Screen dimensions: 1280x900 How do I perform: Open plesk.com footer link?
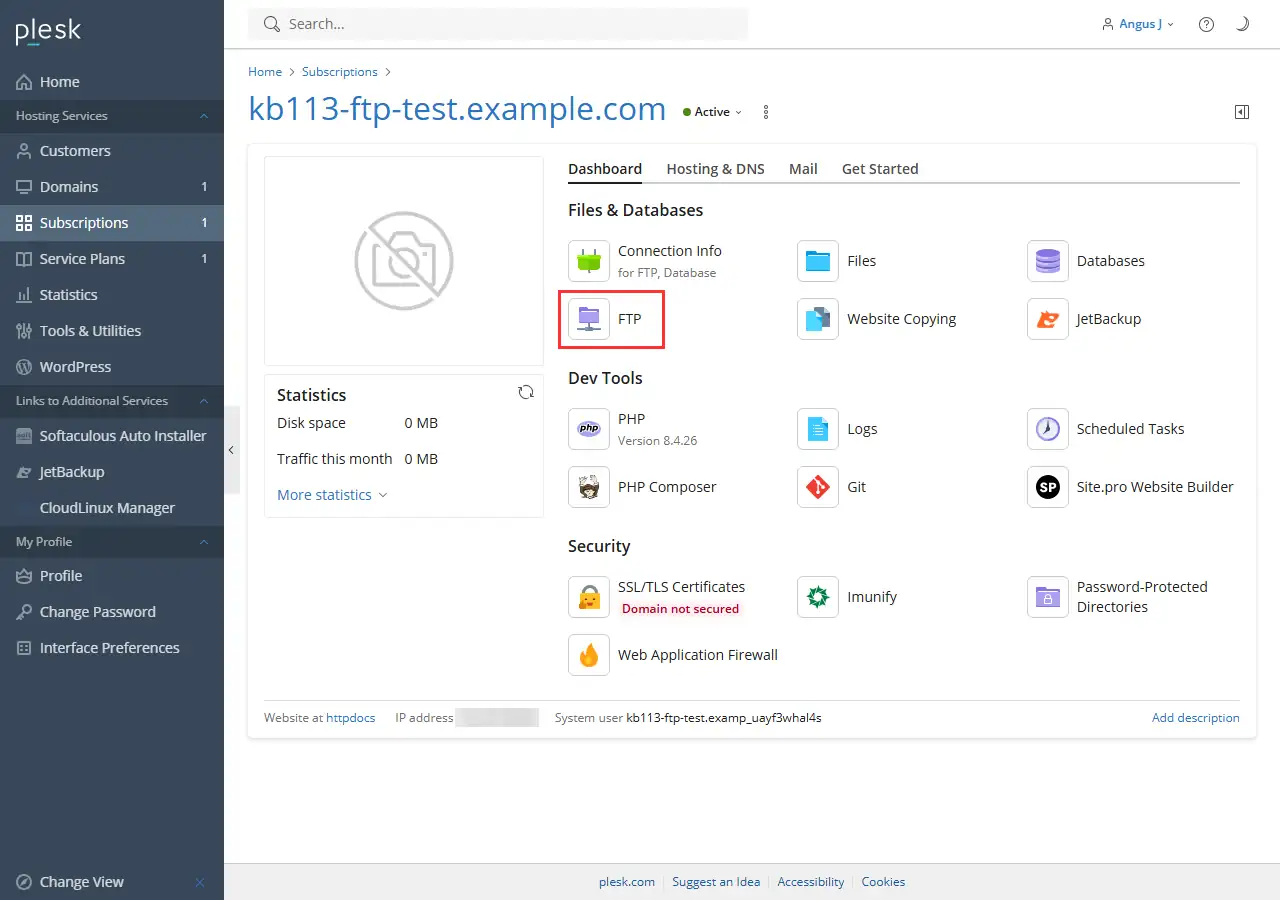(x=627, y=882)
